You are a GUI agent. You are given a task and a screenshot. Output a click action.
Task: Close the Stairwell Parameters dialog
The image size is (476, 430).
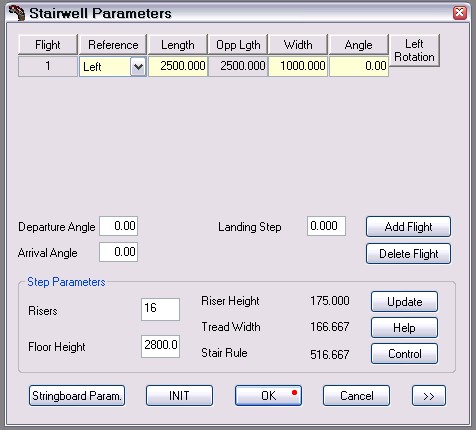coord(460,13)
